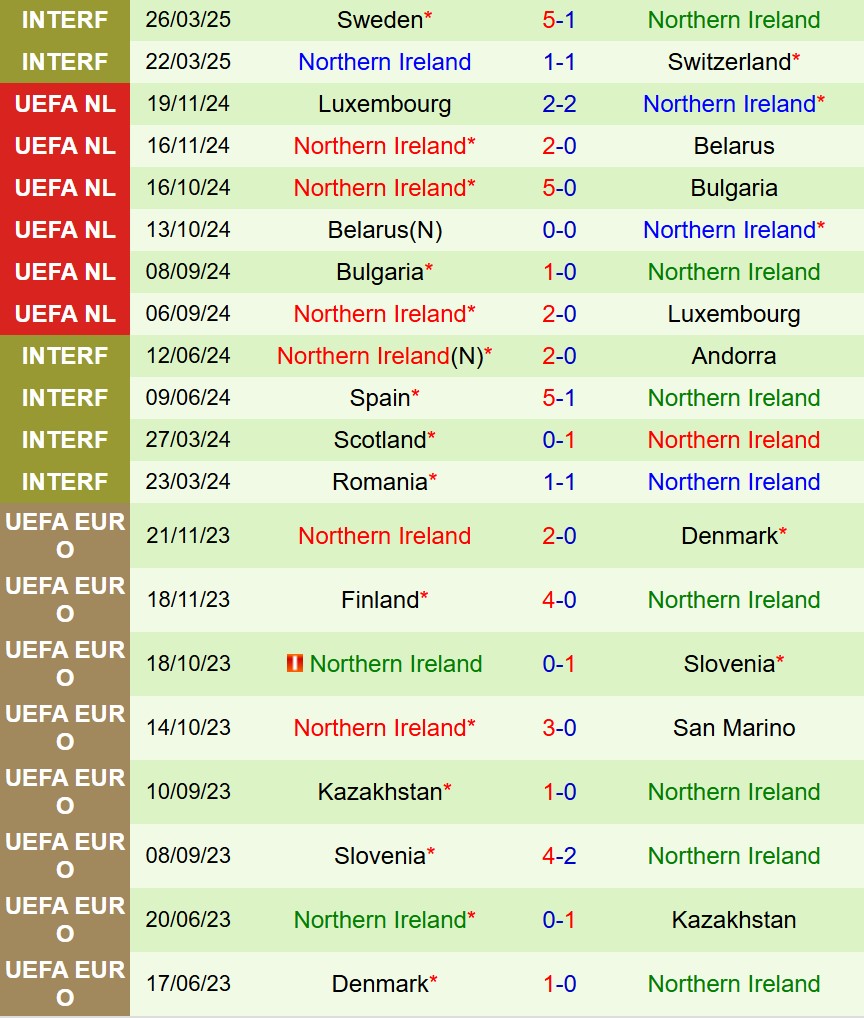Click the red card icon beside Northern Ireland
This screenshot has height=1018, width=864.
295,663
